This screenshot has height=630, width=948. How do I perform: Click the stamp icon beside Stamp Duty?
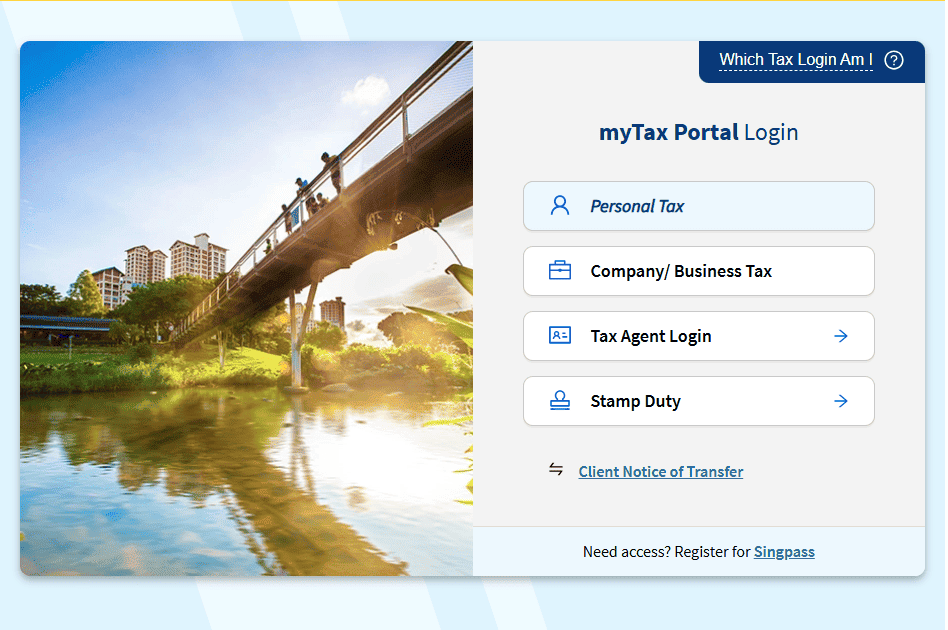[x=560, y=401]
